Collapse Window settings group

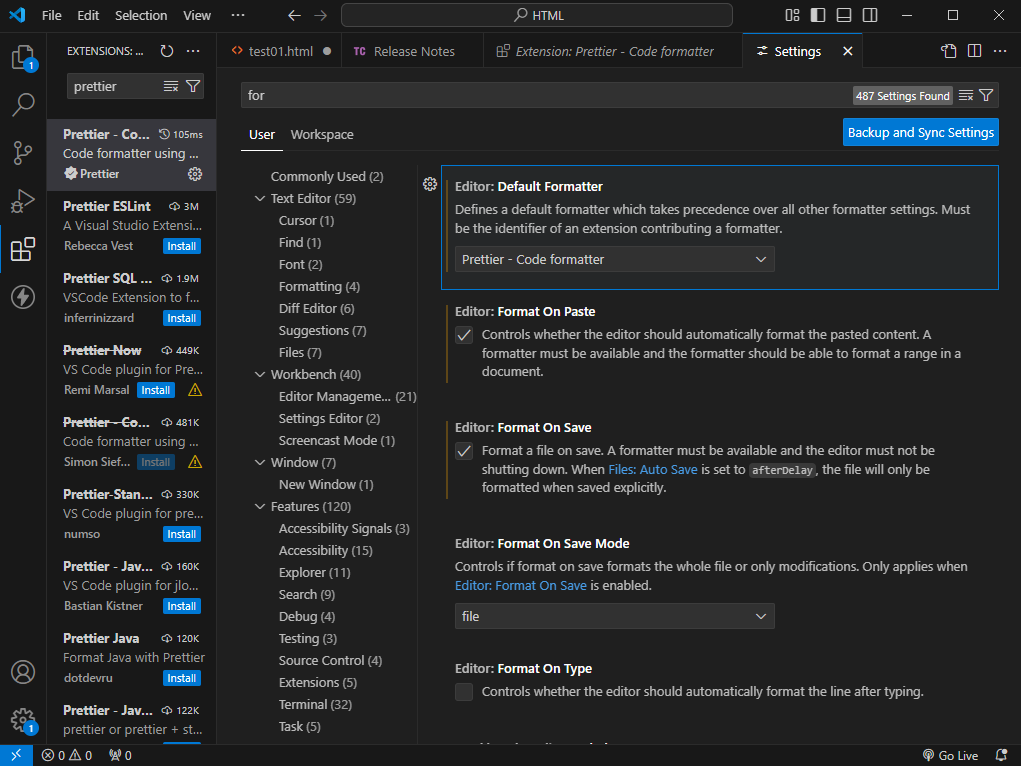pos(260,462)
